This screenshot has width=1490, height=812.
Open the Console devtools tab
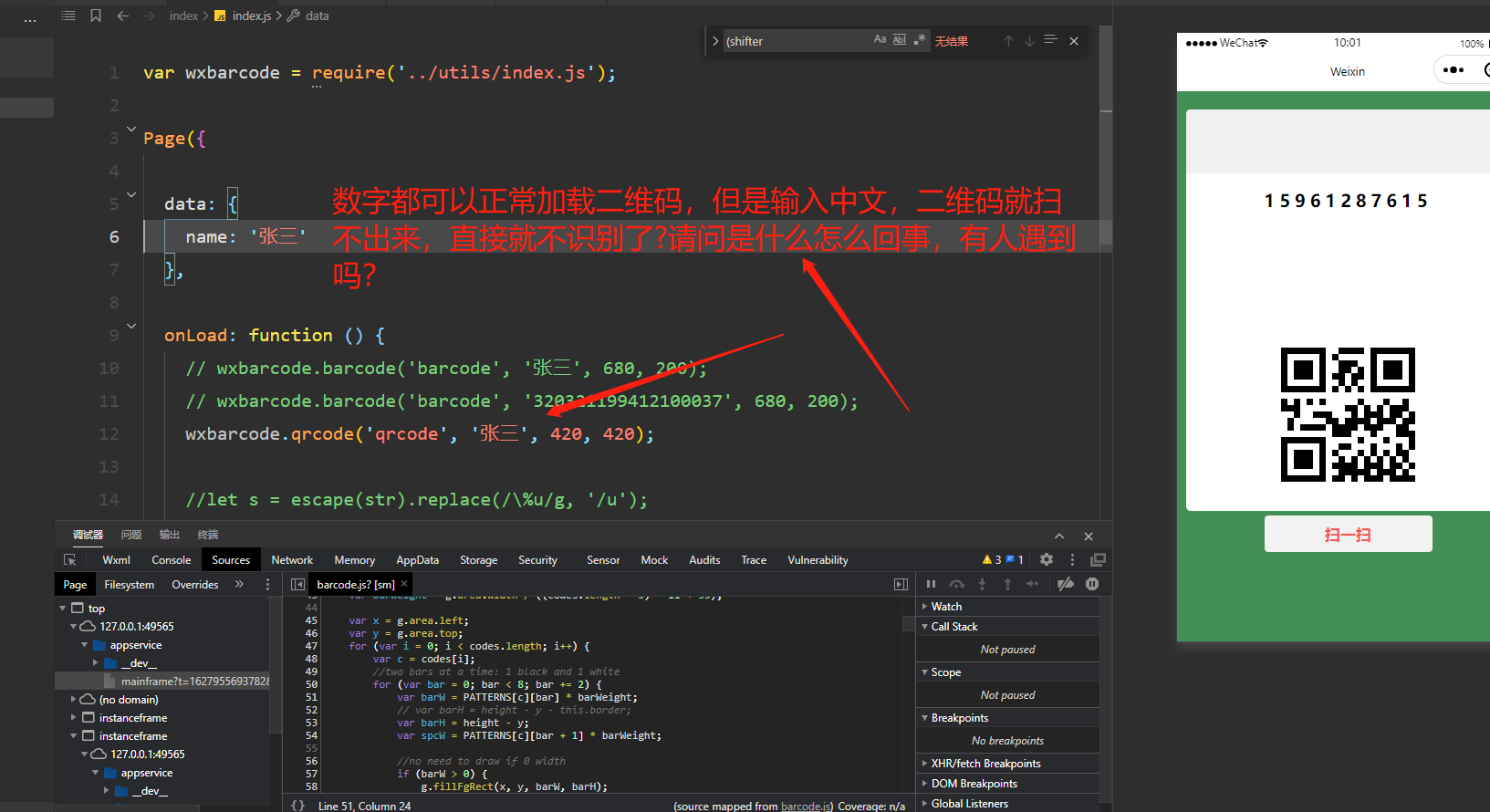pos(172,560)
